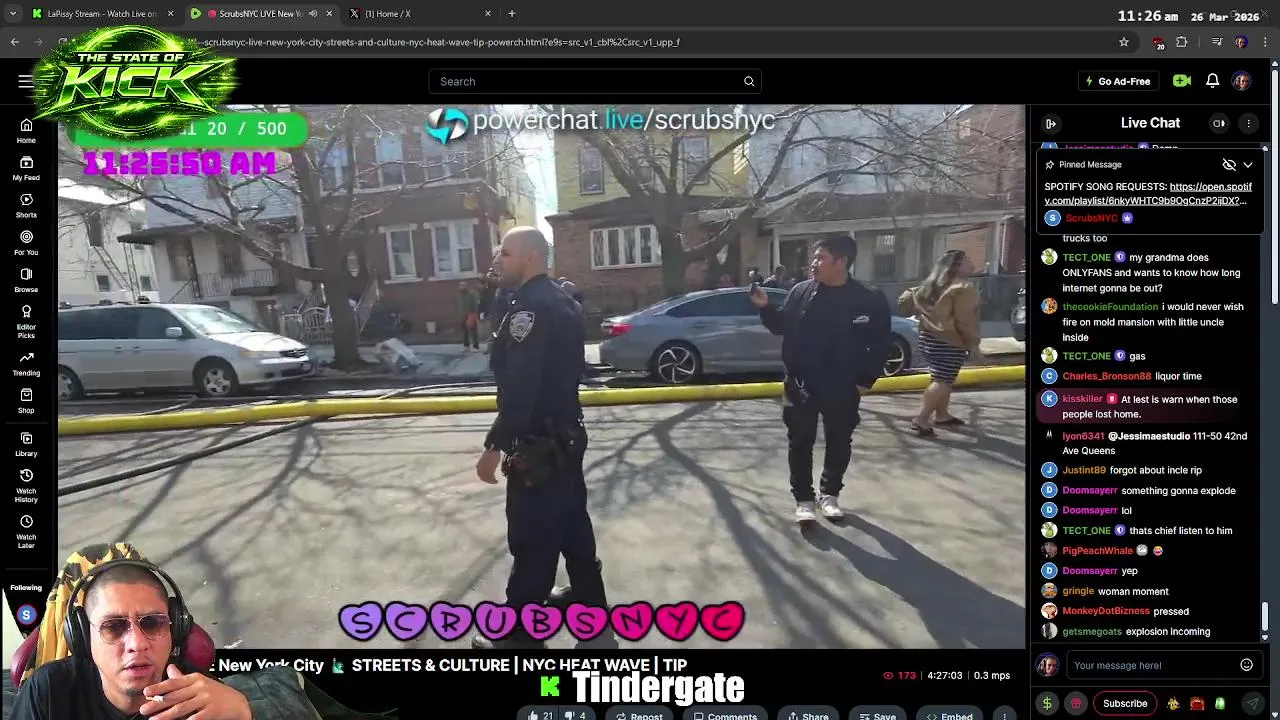The height and width of the screenshot is (720, 1280).
Task: Collapse the Live Chat panel
Action: click(1051, 123)
